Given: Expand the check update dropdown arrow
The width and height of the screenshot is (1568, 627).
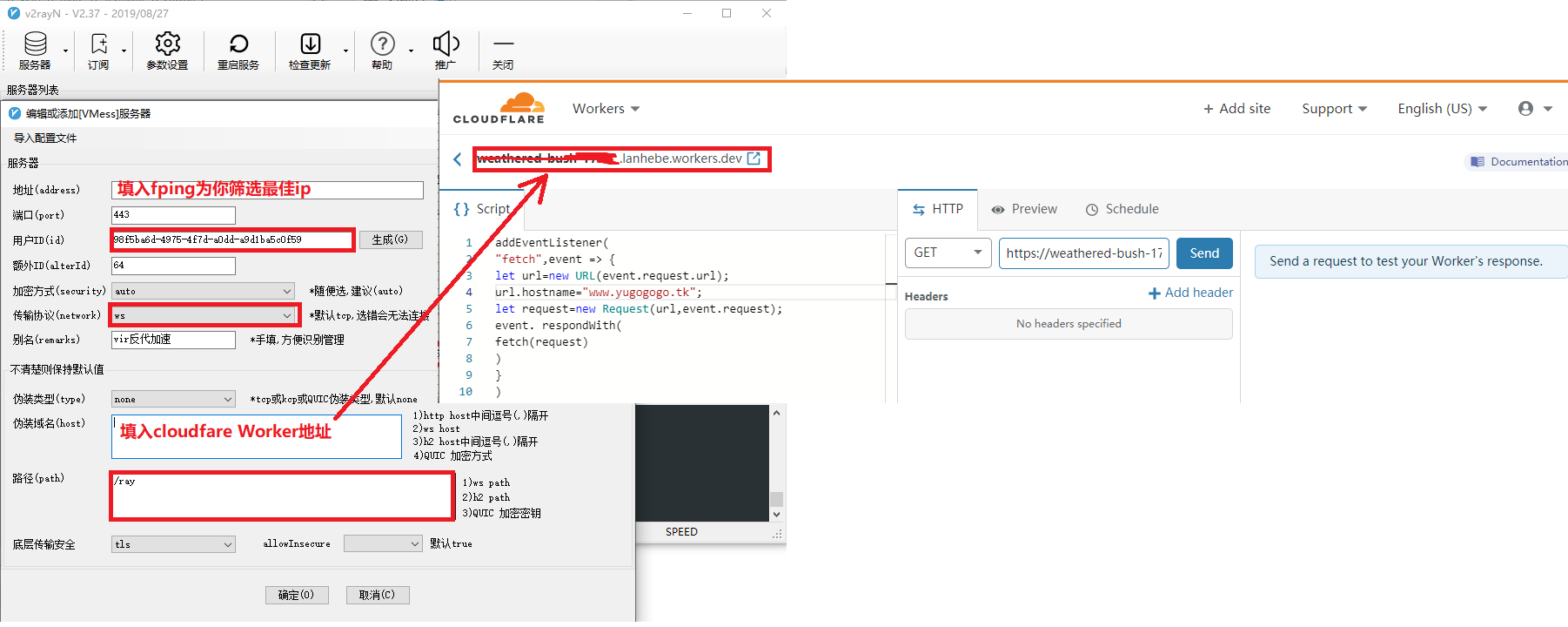Looking at the screenshot, I should 346,51.
